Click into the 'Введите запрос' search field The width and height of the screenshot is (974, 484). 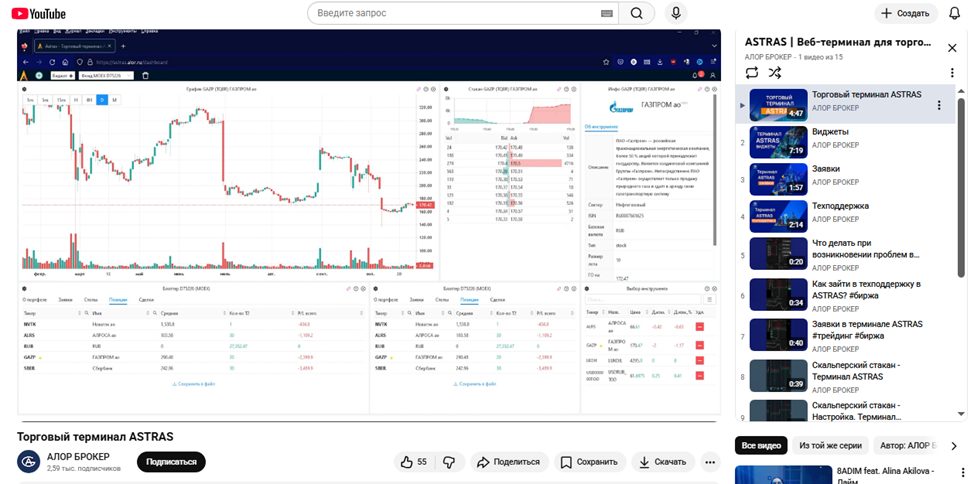coord(455,13)
